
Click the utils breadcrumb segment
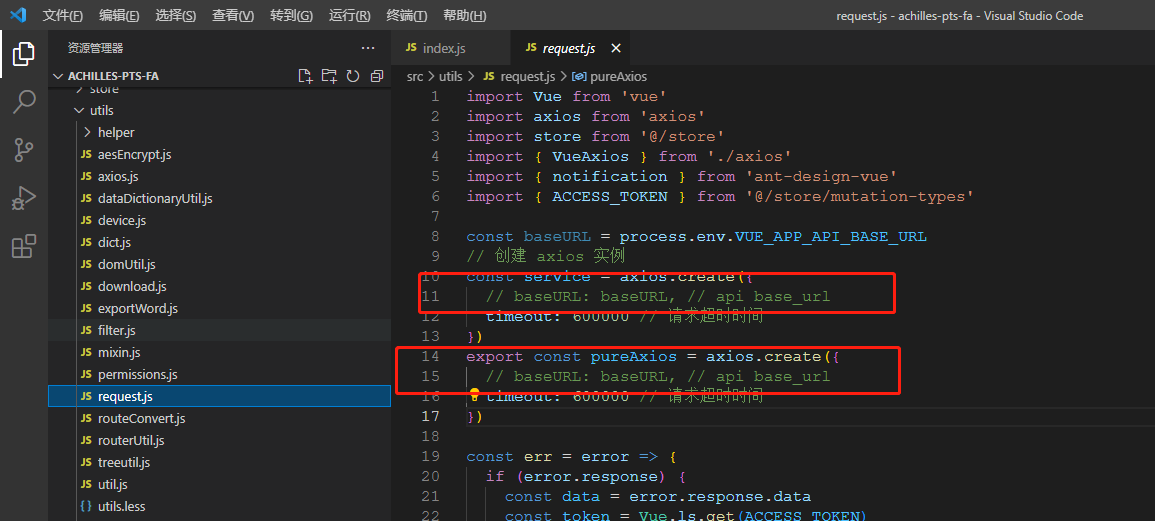[x=451, y=76]
